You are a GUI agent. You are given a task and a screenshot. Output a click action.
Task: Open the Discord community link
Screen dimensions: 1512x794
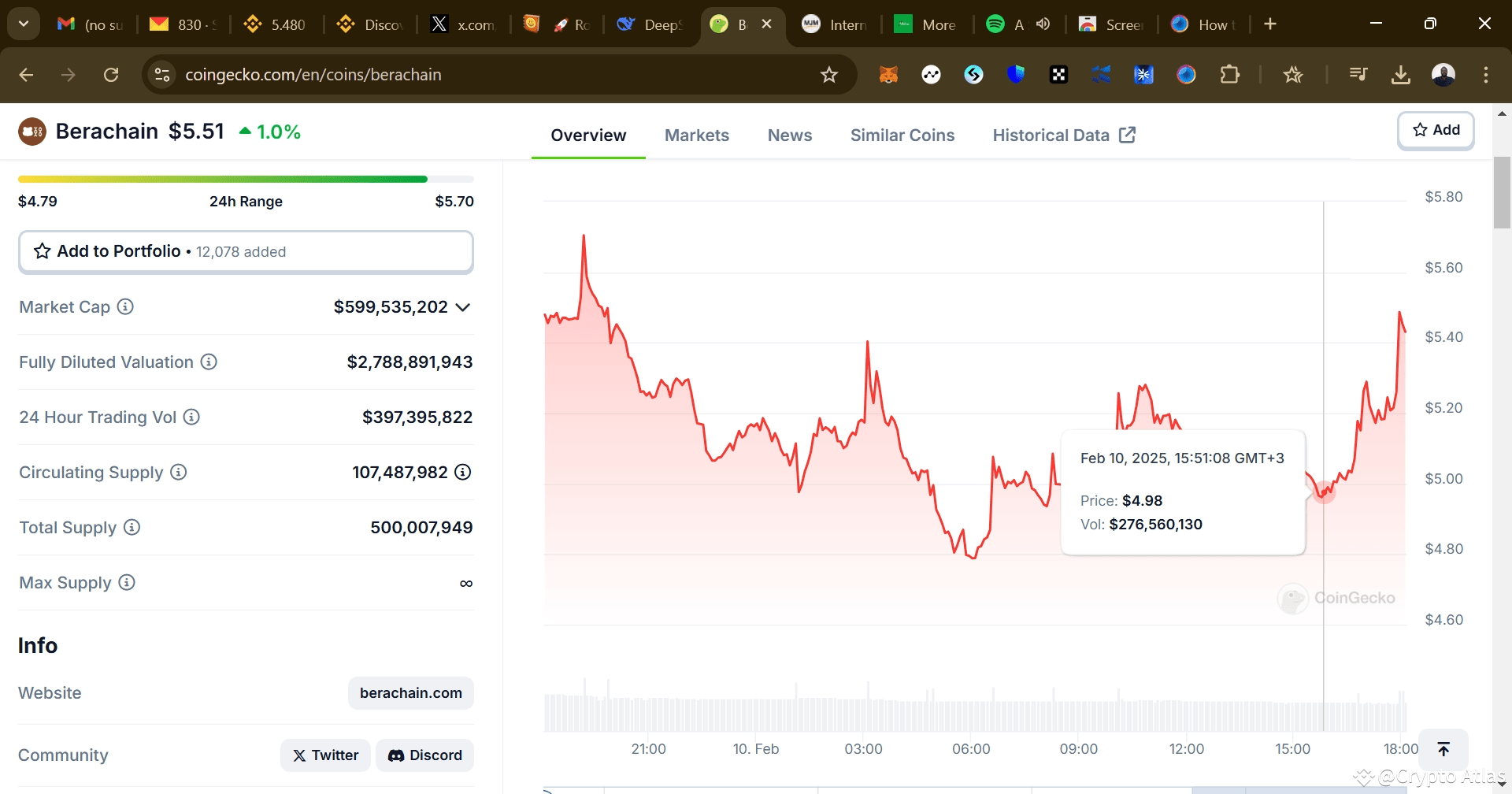point(424,755)
